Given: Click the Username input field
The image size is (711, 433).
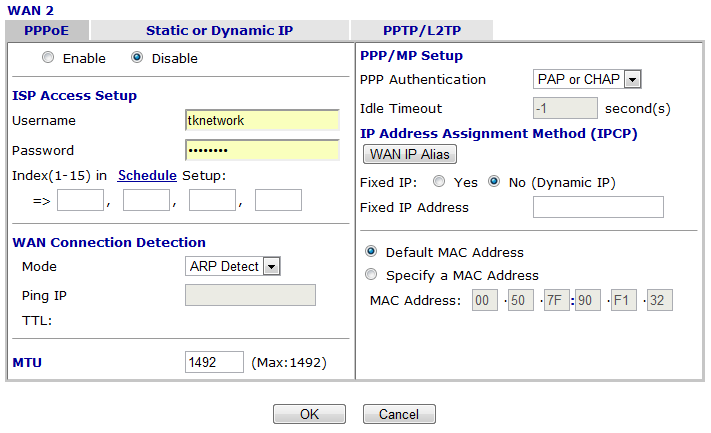Looking at the screenshot, I should [262, 120].
